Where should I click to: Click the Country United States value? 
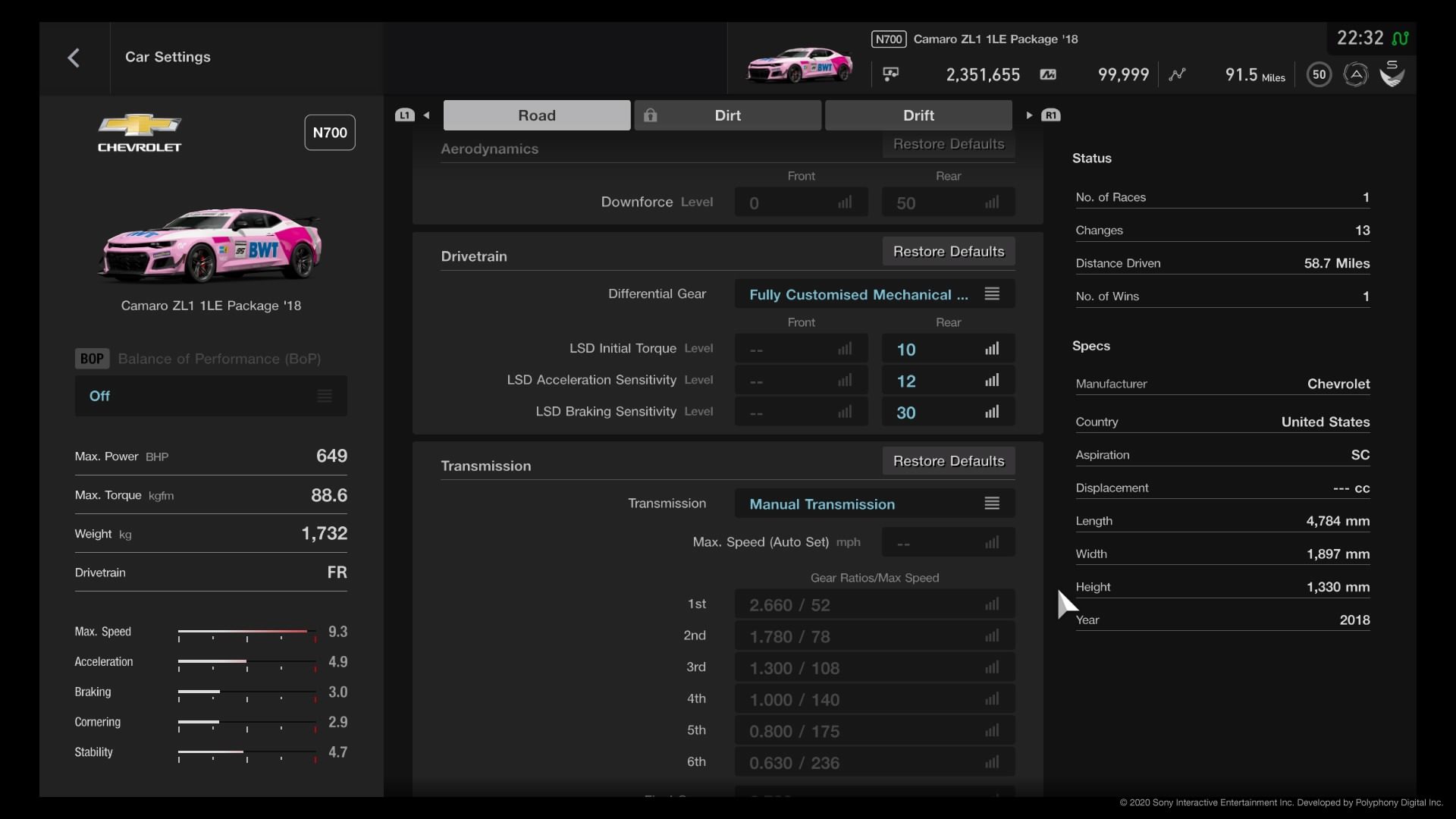1326,422
